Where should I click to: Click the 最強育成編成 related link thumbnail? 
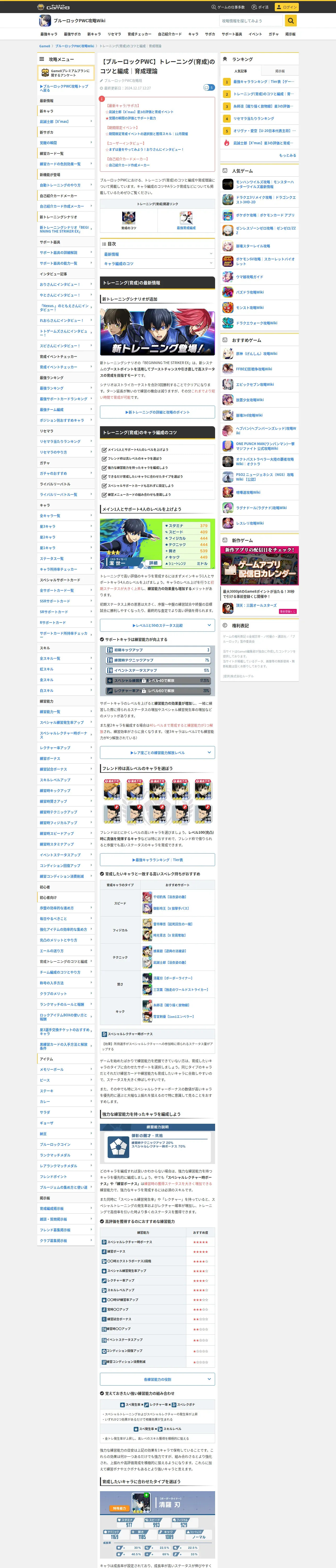click(186, 217)
